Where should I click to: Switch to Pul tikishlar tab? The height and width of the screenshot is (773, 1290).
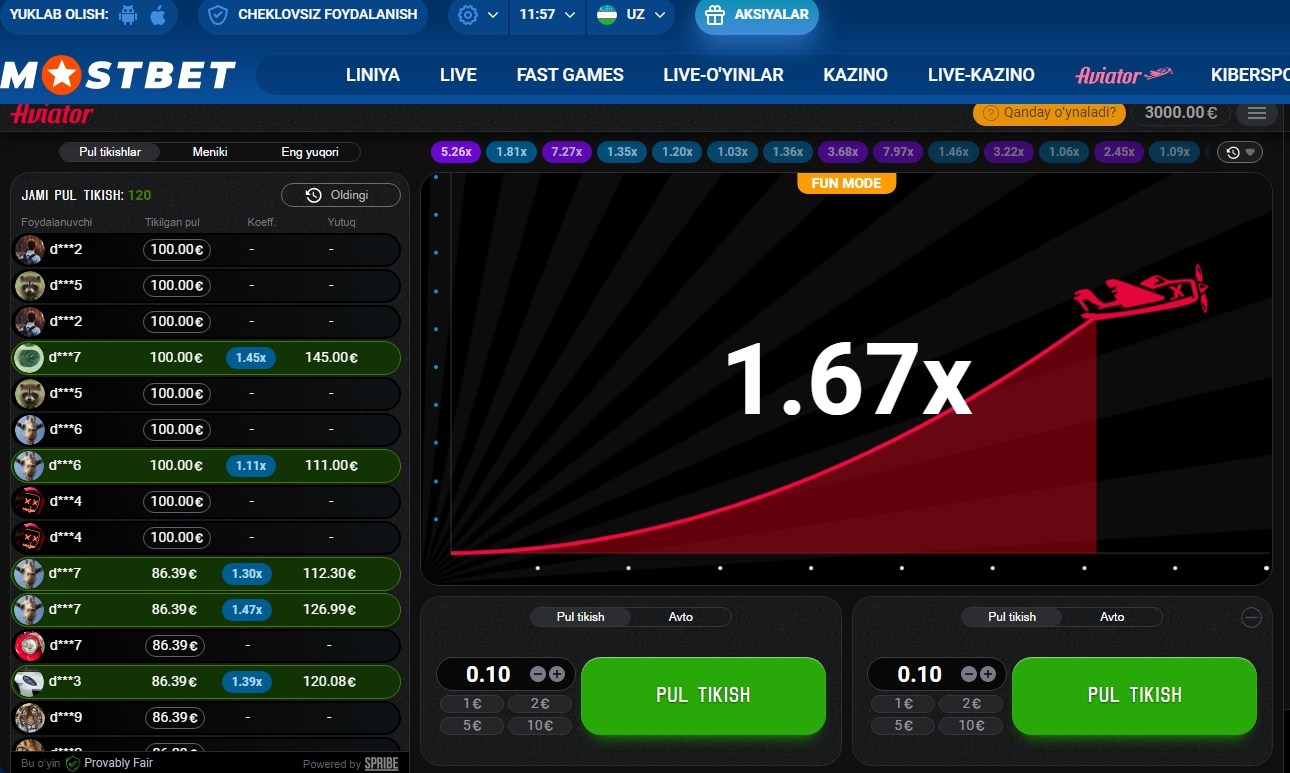(x=110, y=152)
